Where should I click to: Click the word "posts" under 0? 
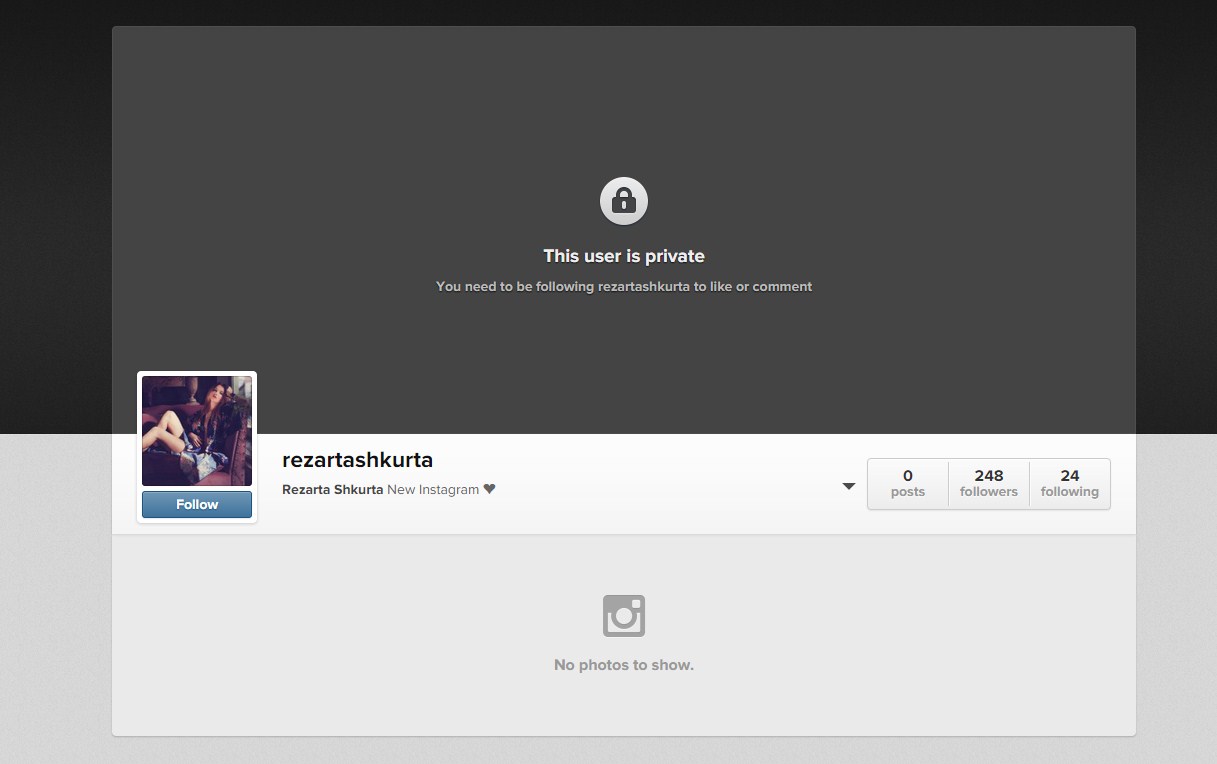pyautogui.click(x=907, y=492)
